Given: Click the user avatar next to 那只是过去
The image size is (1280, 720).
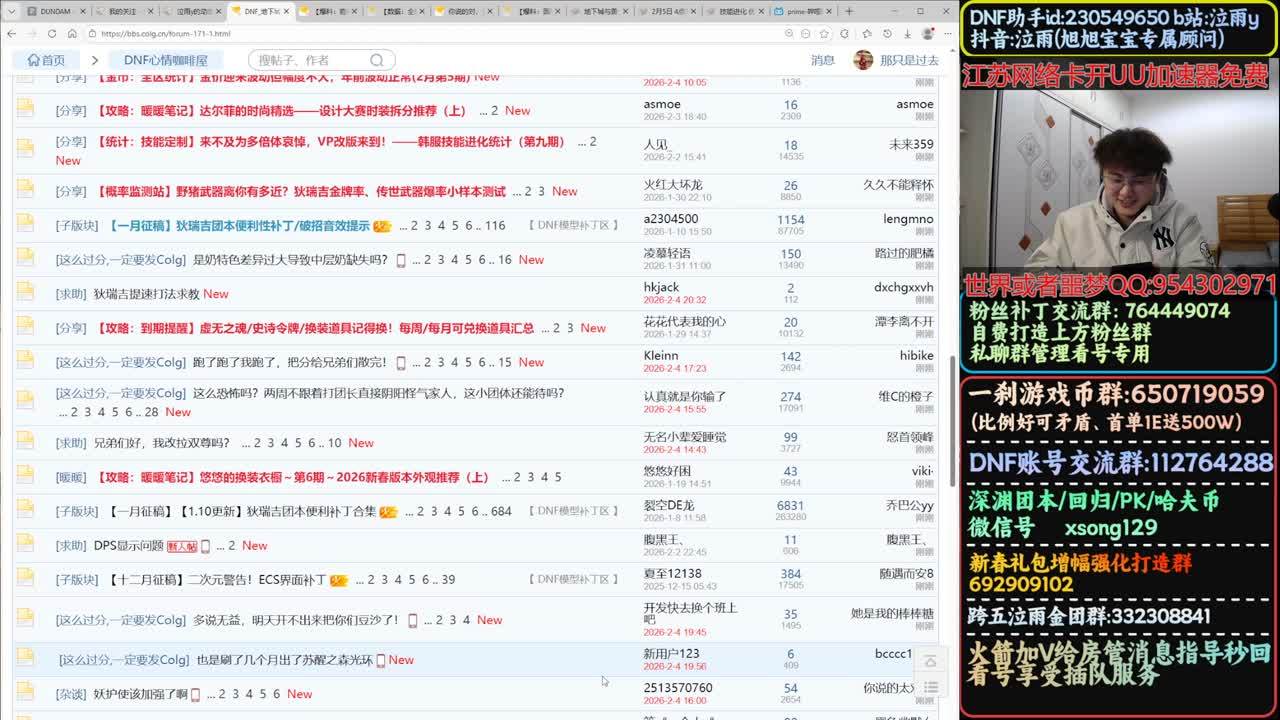Looking at the screenshot, I should (862, 60).
